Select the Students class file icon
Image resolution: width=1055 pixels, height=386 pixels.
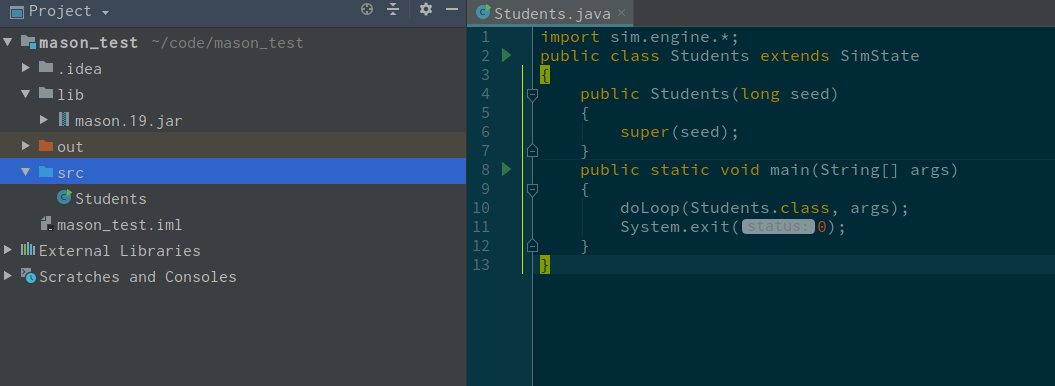[x=65, y=198]
